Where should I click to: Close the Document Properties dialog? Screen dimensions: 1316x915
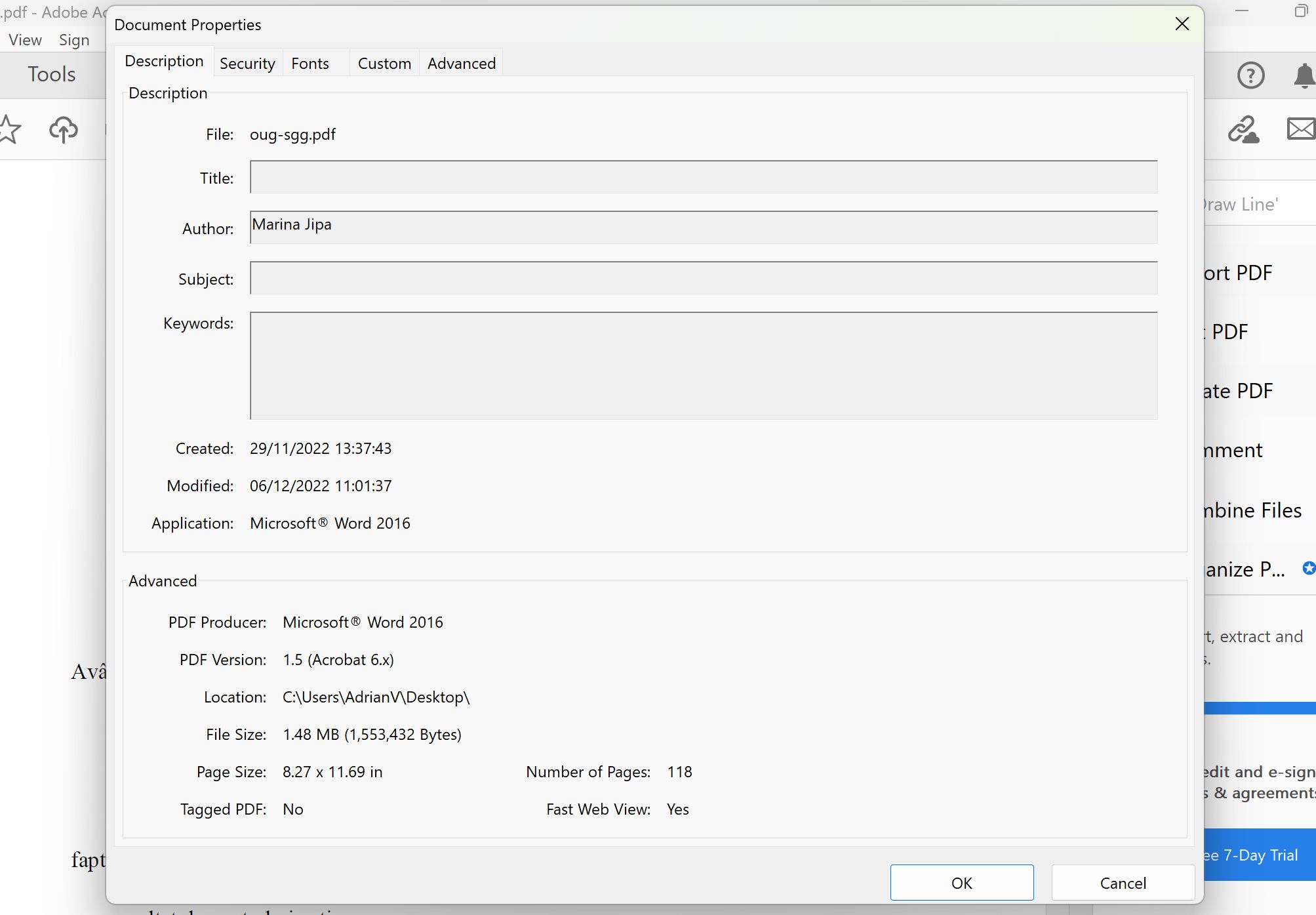1182,24
